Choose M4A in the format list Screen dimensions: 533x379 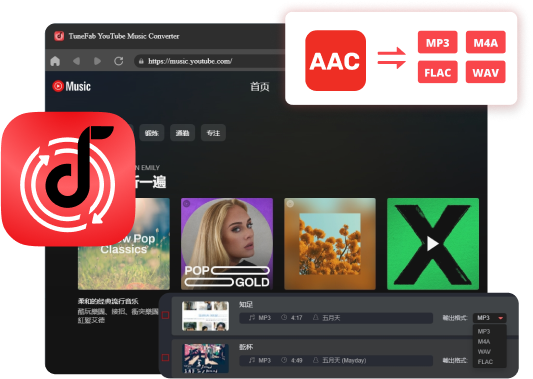click(484, 342)
